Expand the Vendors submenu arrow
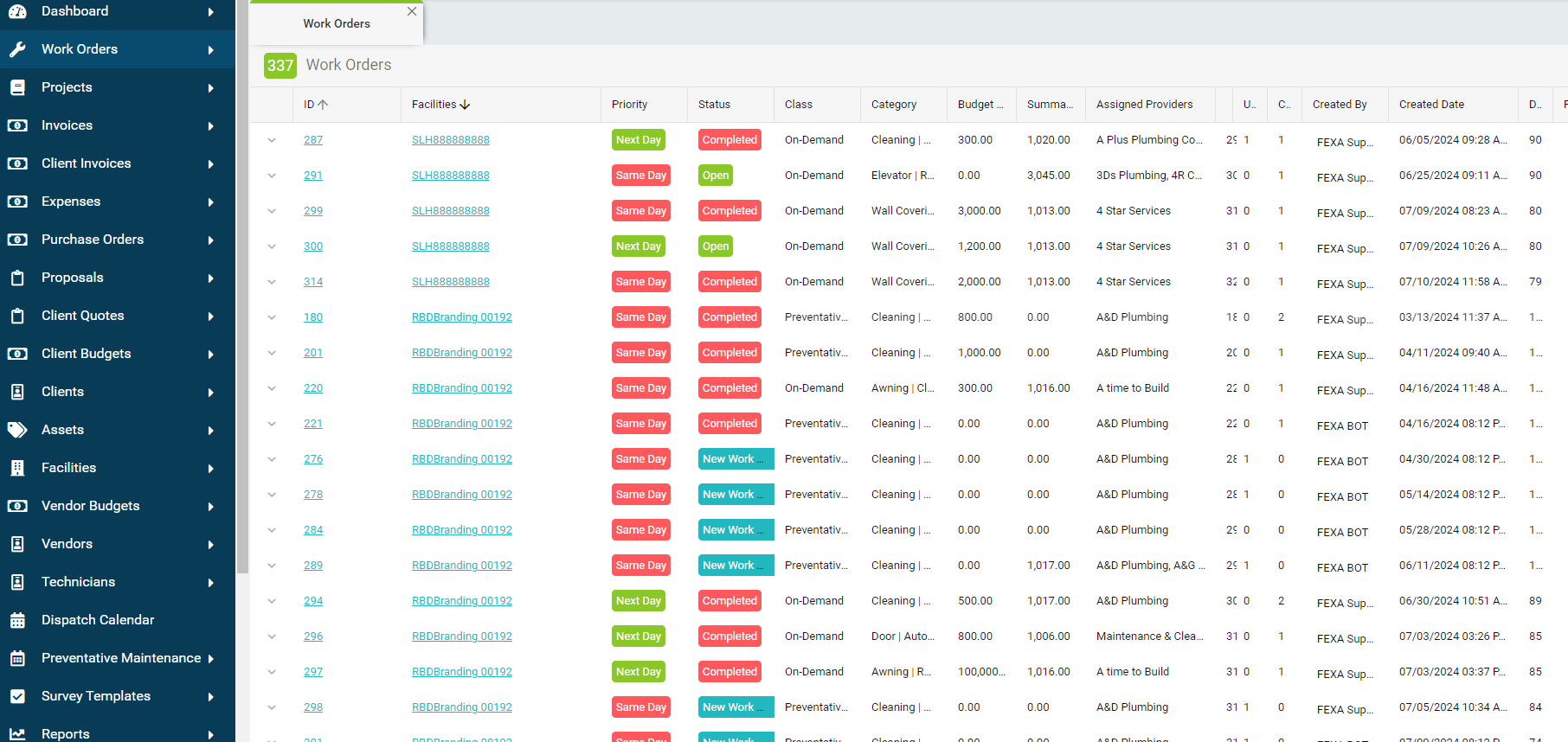 pos(210,545)
